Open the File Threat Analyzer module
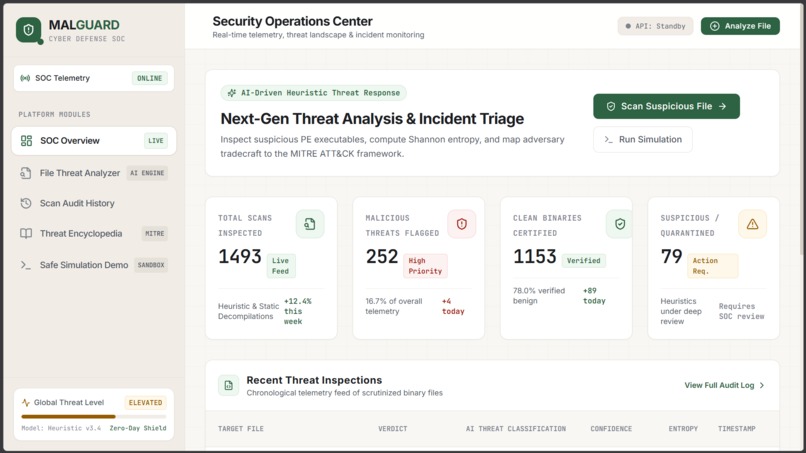This screenshot has width=806, height=453. coord(94,173)
